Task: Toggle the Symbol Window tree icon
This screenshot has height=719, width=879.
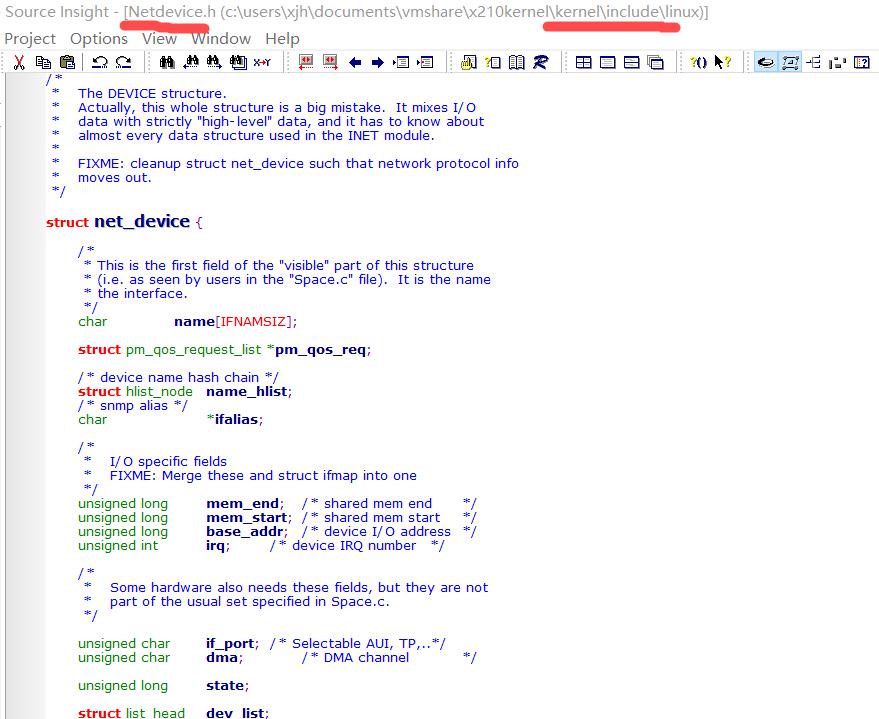Action: (813, 62)
